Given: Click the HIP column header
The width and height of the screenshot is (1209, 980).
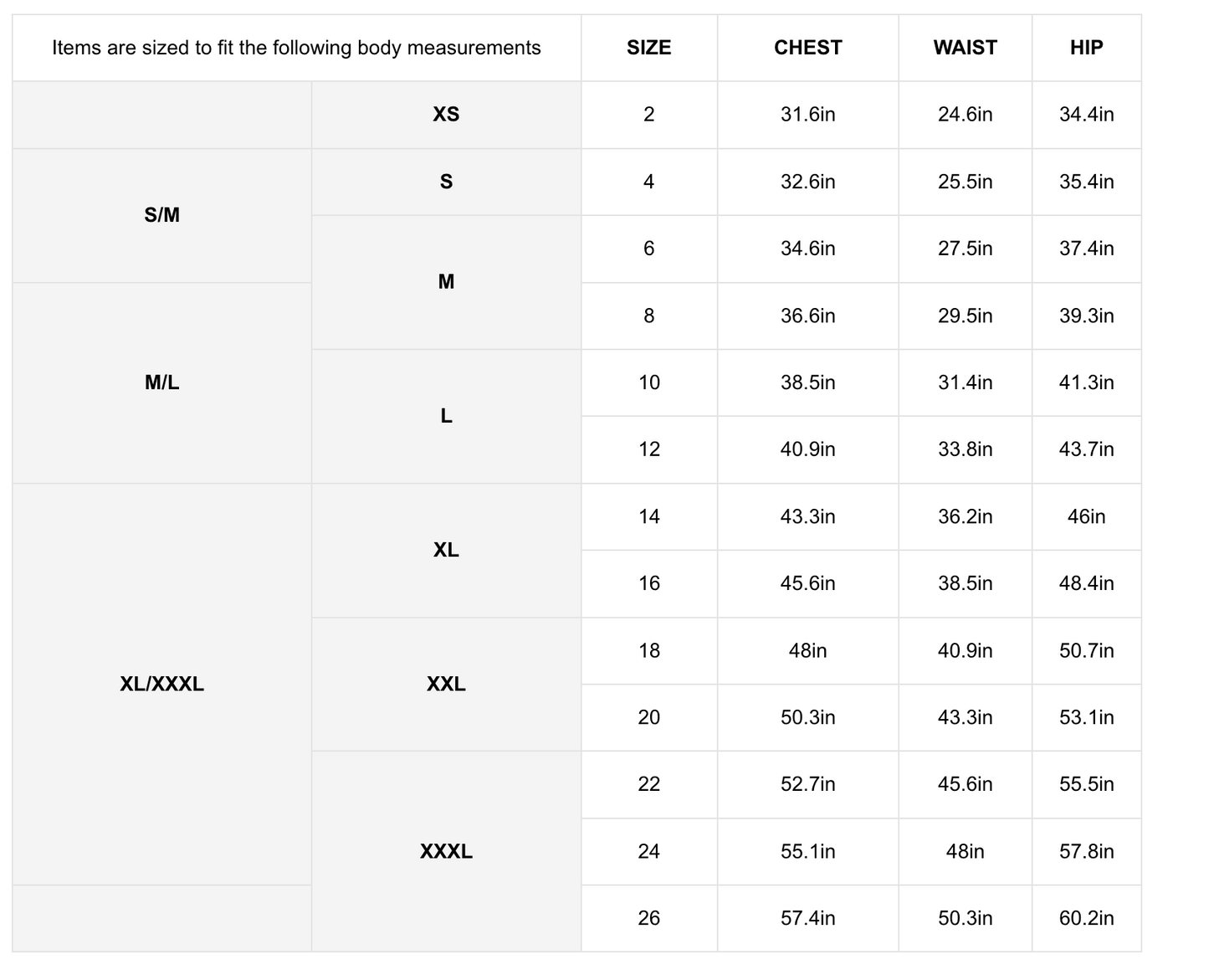Looking at the screenshot, I should click(1086, 48).
